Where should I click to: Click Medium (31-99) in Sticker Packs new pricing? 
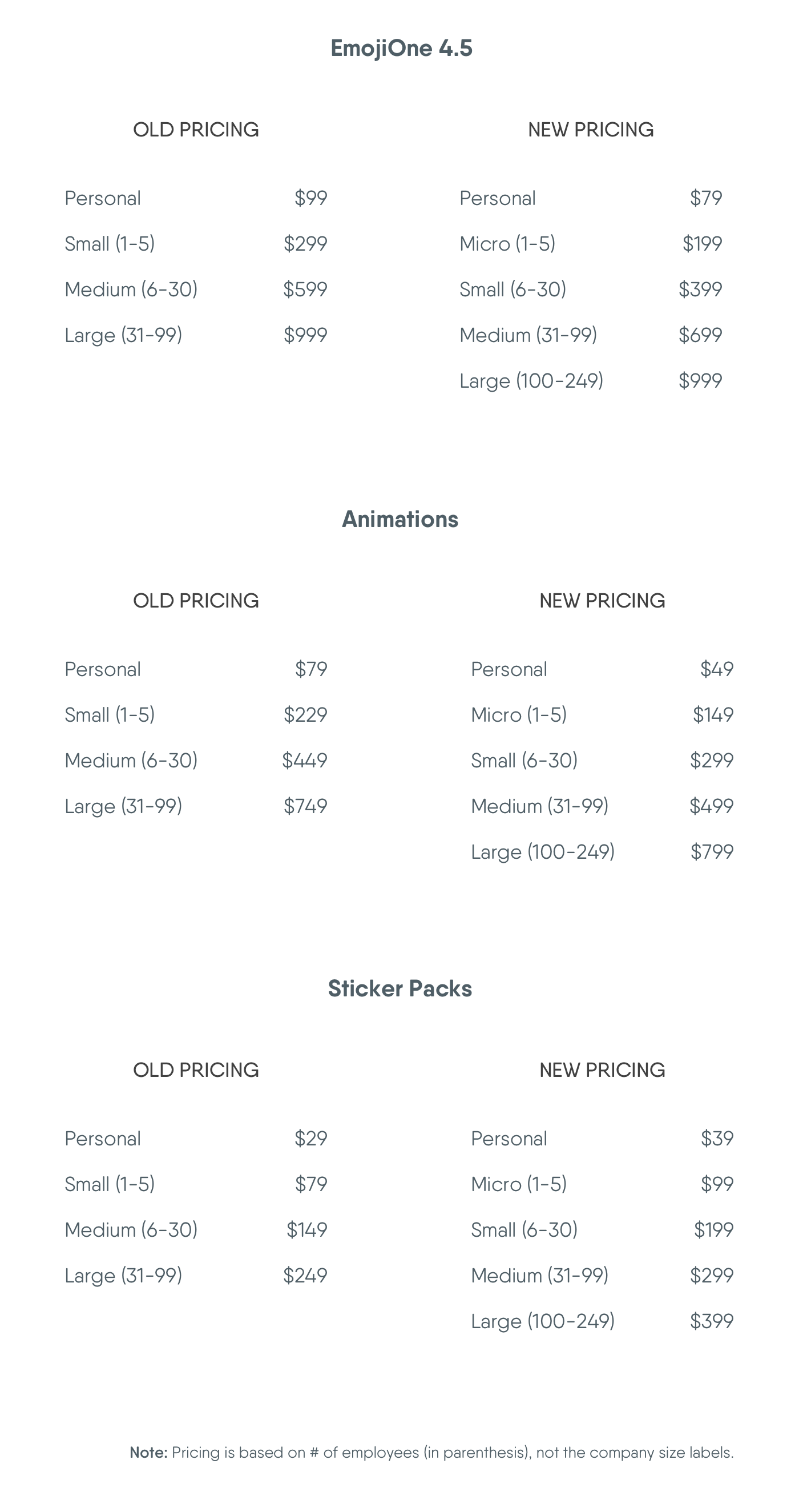coord(540,1276)
